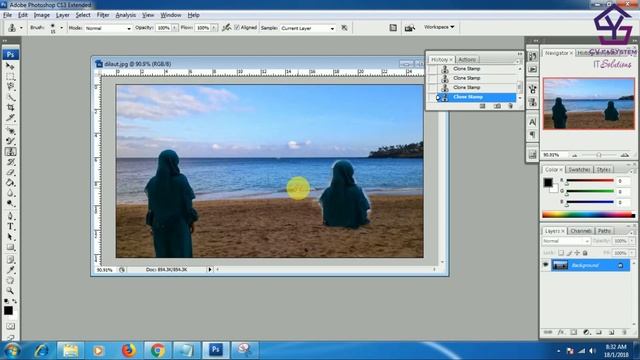Toggle ignore adjustment layers icon after Sample
This screenshot has width=640, height=360.
tap(344, 28)
